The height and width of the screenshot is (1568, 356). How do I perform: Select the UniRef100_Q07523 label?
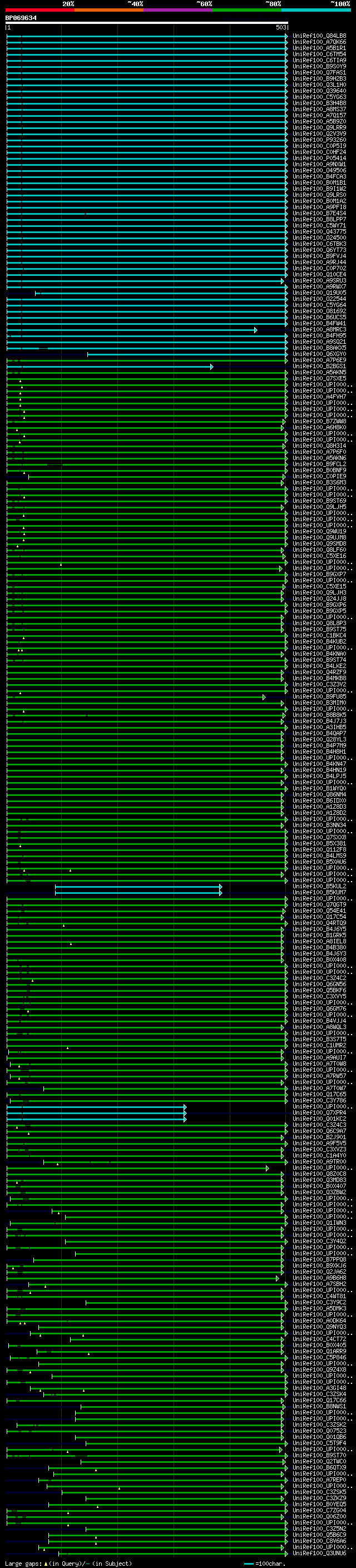(x=319, y=1432)
